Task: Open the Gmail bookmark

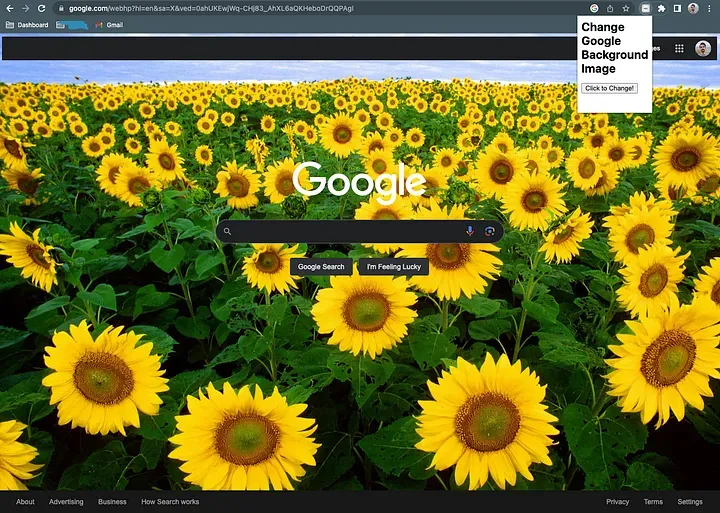Action: [109, 25]
